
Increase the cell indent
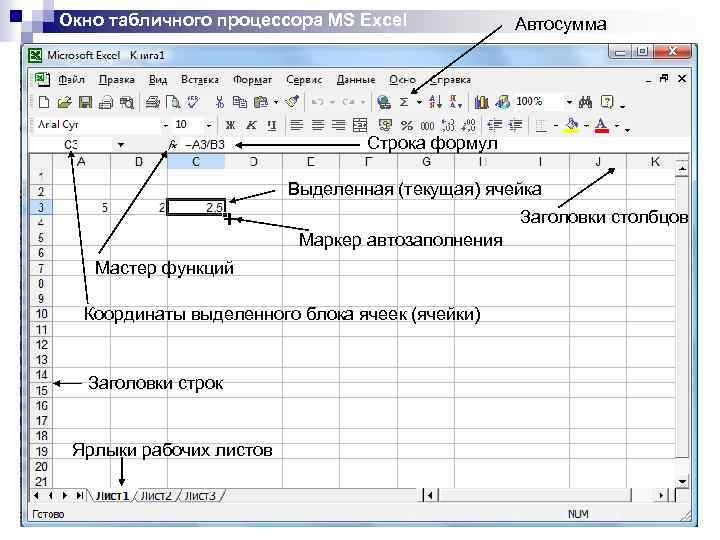click(516, 125)
